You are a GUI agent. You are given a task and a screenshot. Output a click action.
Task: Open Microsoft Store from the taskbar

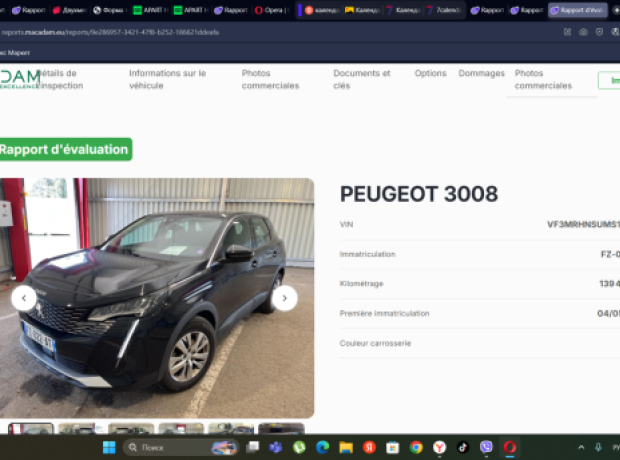click(x=393, y=447)
